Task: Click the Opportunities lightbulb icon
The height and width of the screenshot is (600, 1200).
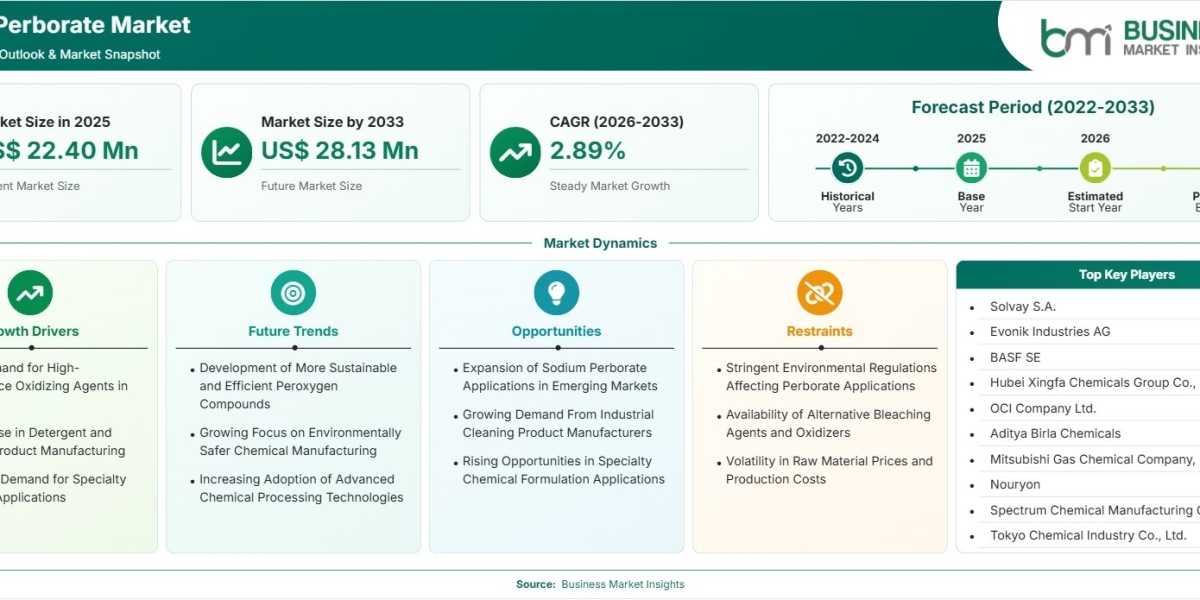Action: pos(556,293)
